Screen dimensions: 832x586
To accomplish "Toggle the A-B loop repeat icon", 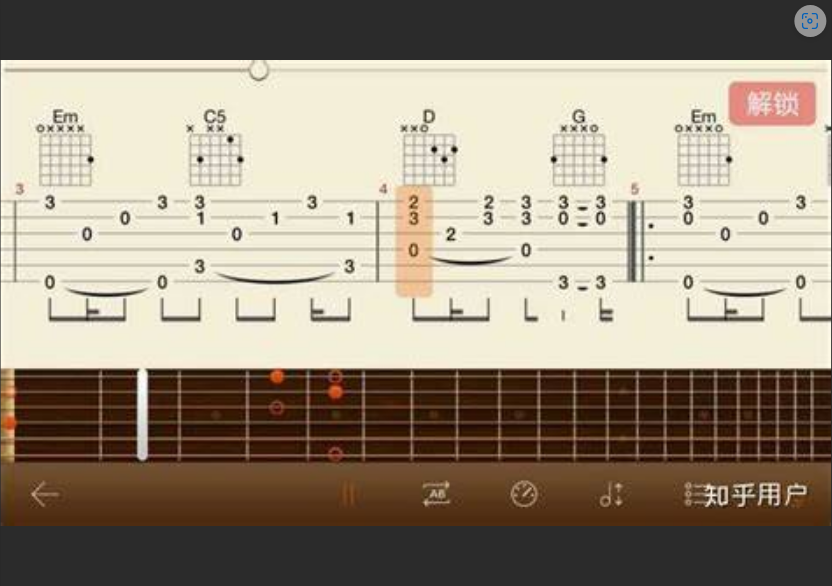I will pyautogui.click(x=436, y=494).
